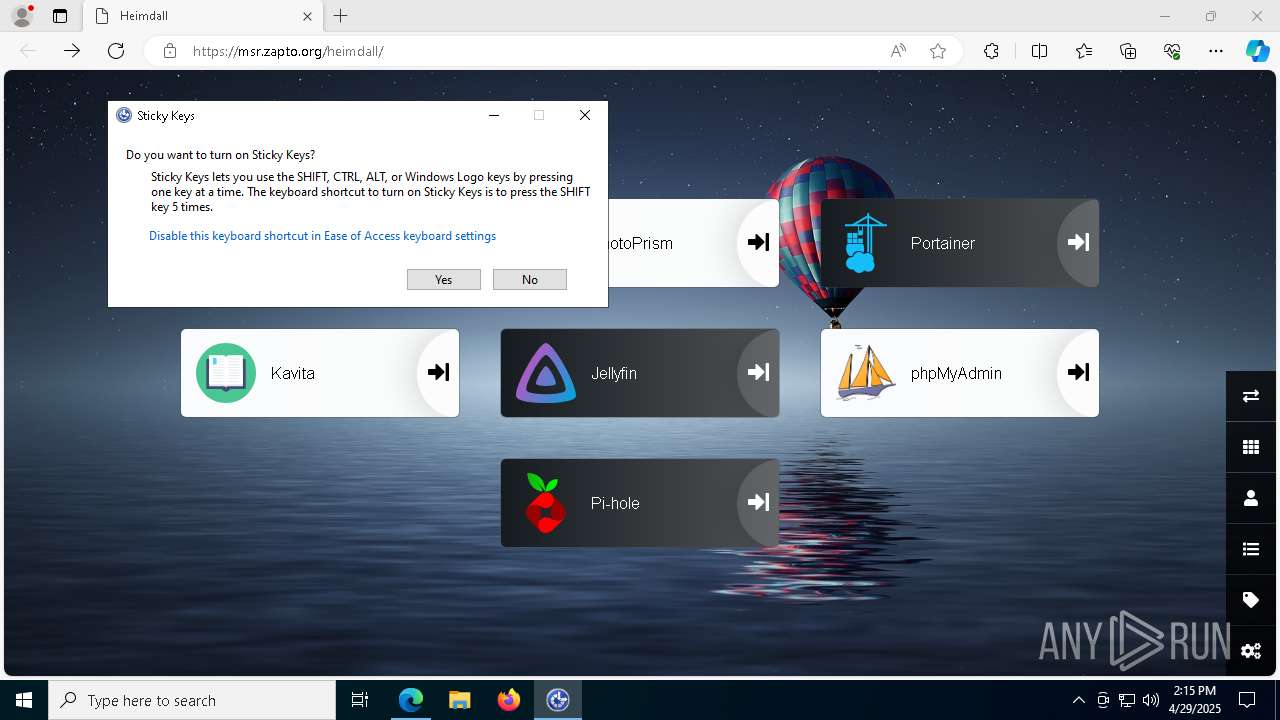The width and height of the screenshot is (1280, 720).
Task: Click the Kavita tile arrow
Action: click(438, 372)
